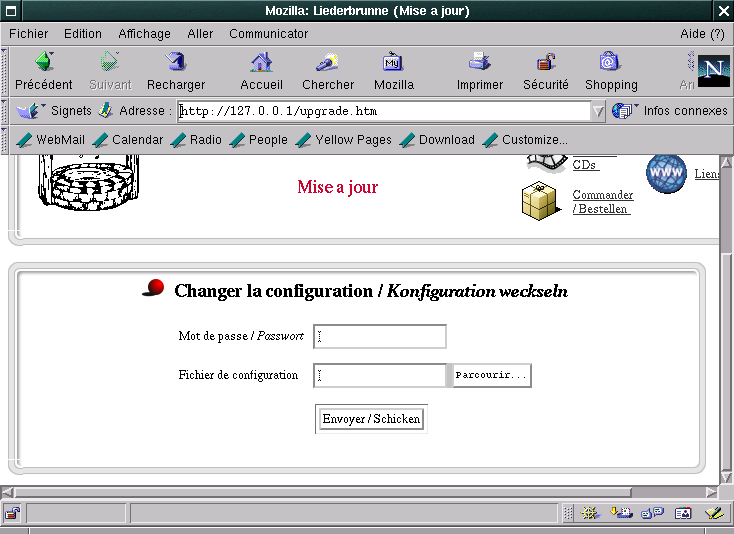Click the Shopping toolbar icon
Viewport: 734px width, 534px height.
tap(610, 63)
